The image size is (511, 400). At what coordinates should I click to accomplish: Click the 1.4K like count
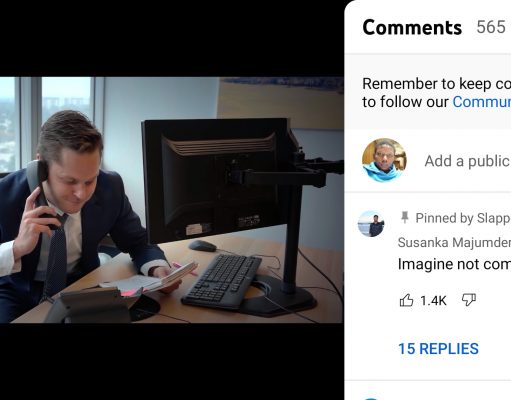pos(433,301)
